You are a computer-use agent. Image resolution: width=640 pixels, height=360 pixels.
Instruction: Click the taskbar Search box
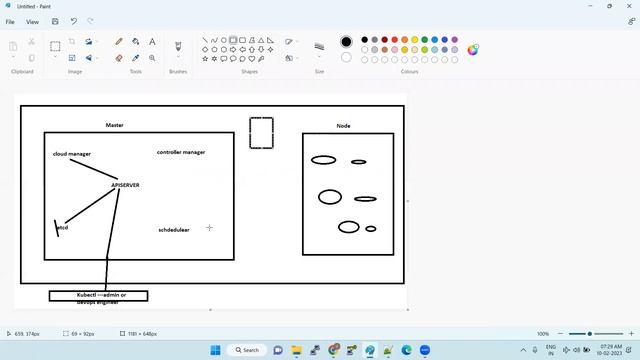coord(247,350)
